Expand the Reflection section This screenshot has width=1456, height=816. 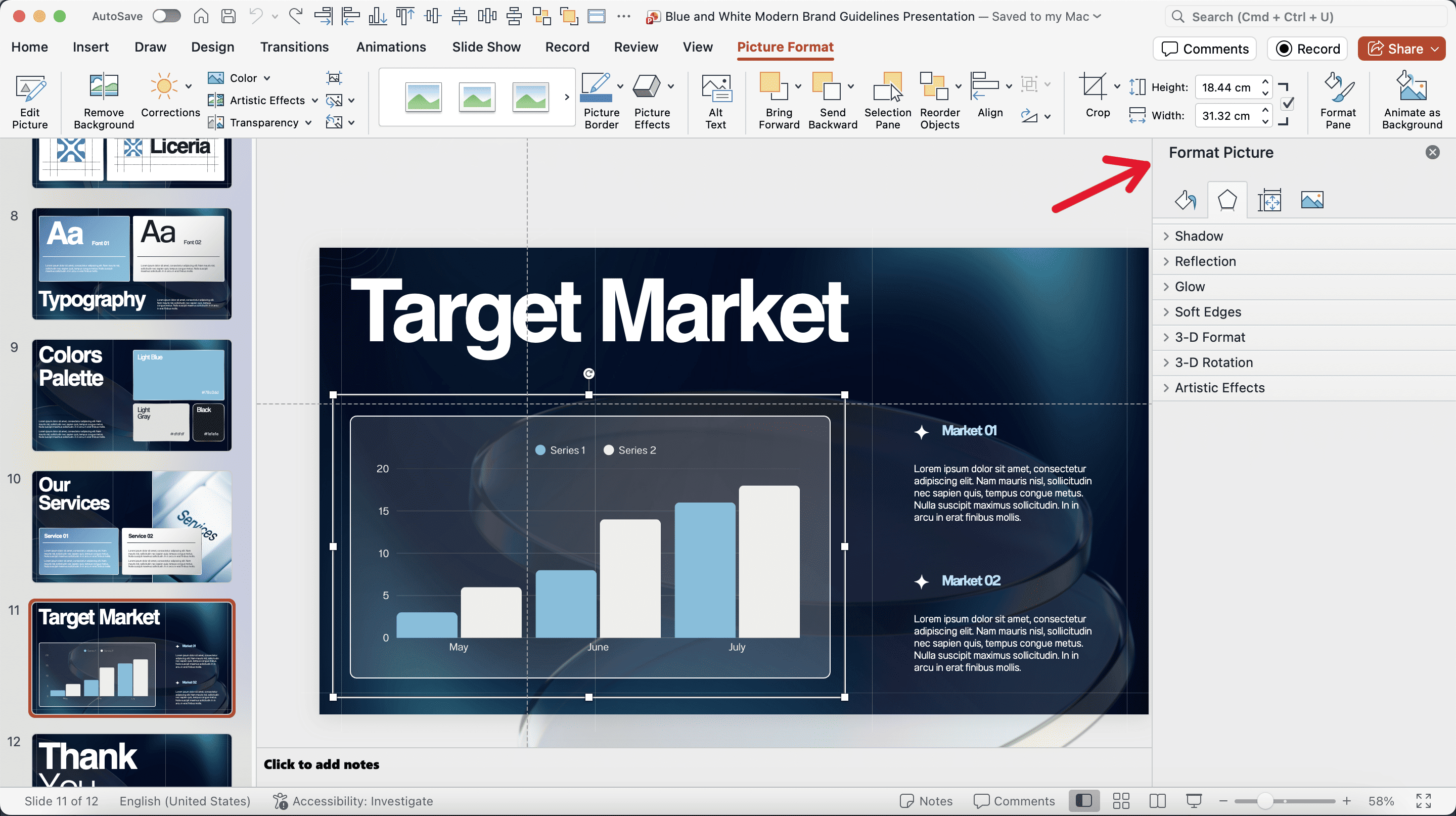[x=1304, y=262]
